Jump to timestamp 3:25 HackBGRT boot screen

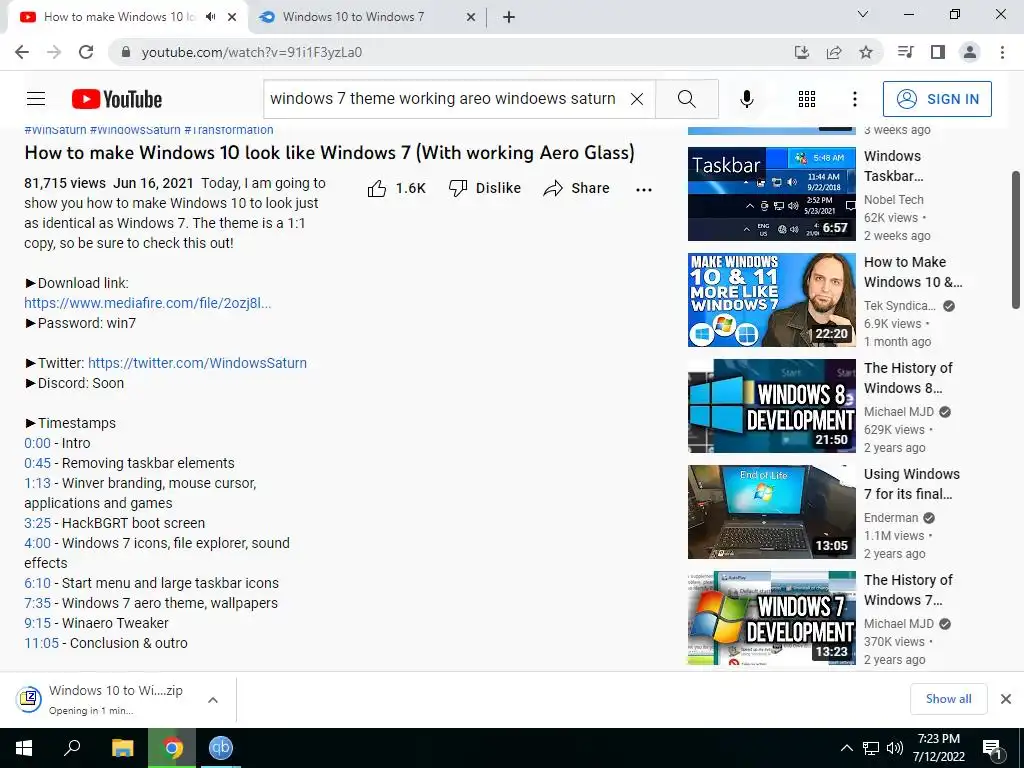[x=37, y=523]
